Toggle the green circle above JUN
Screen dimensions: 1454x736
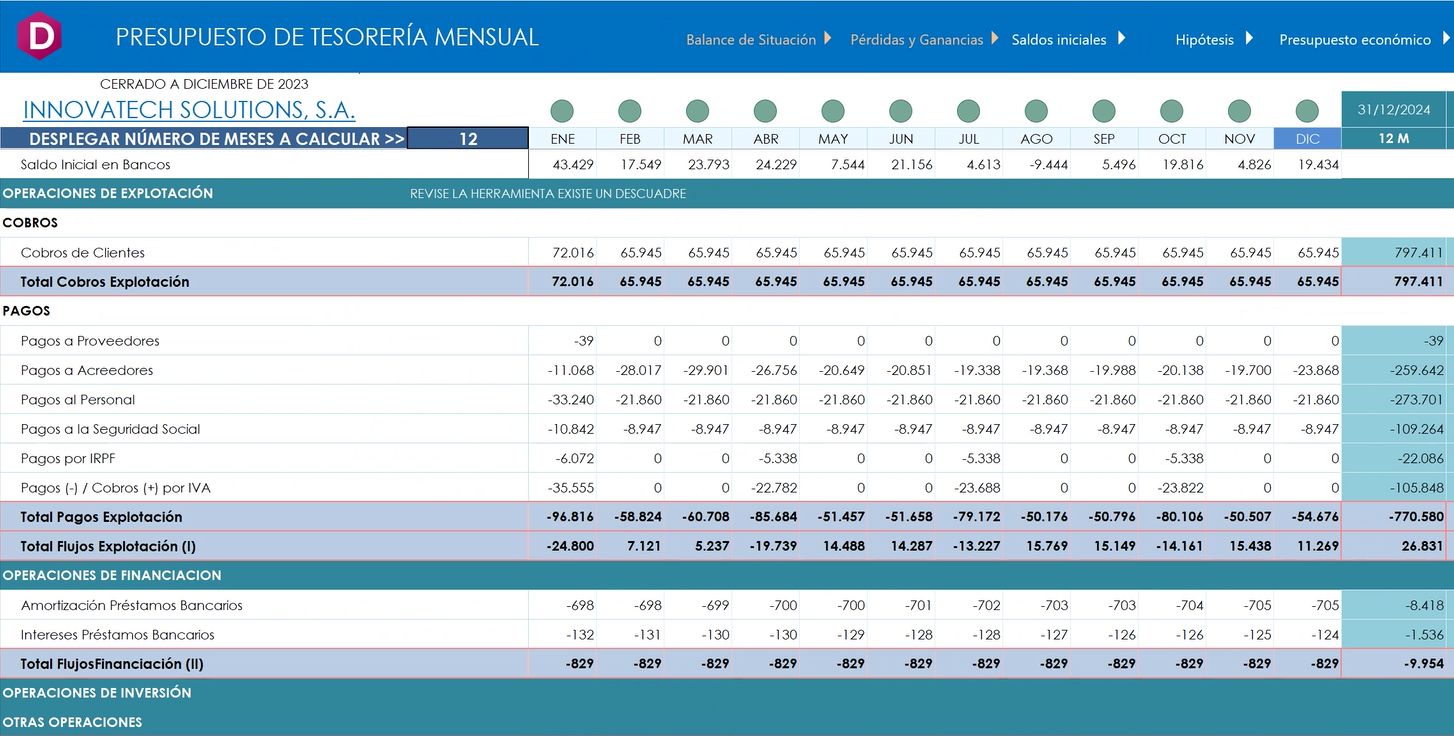[x=901, y=111]
